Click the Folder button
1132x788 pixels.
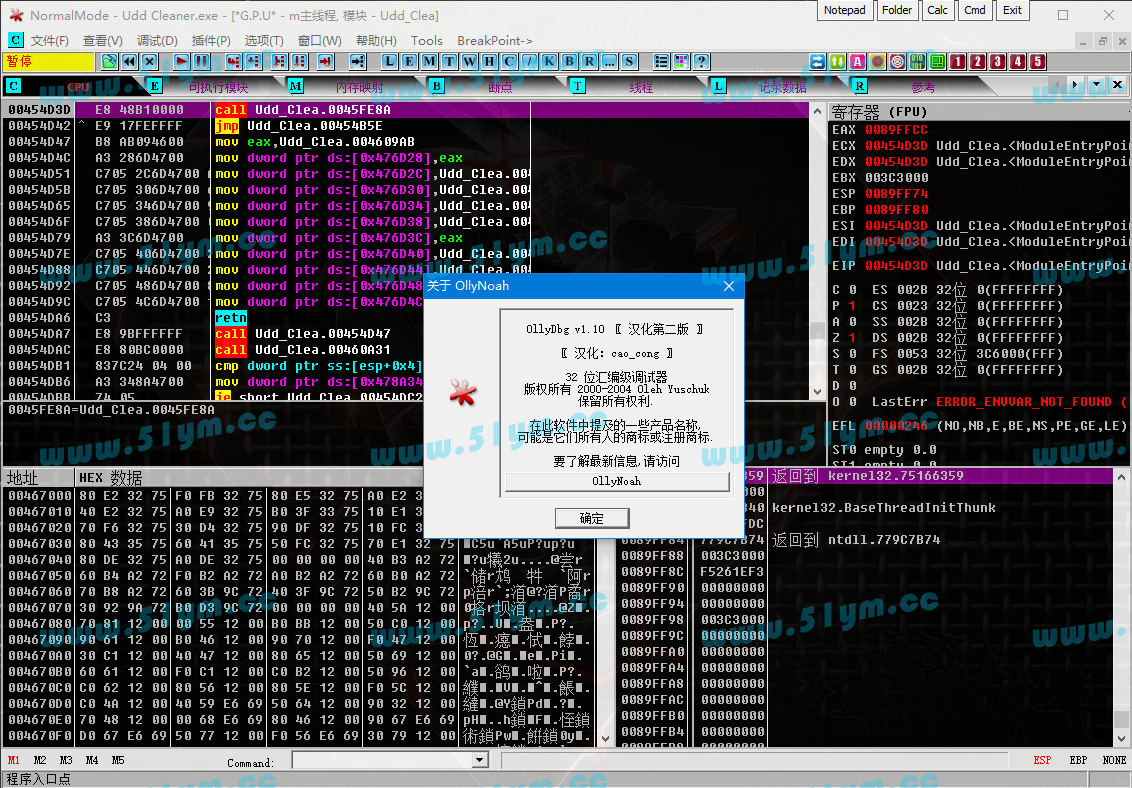[x=897, y=10]
